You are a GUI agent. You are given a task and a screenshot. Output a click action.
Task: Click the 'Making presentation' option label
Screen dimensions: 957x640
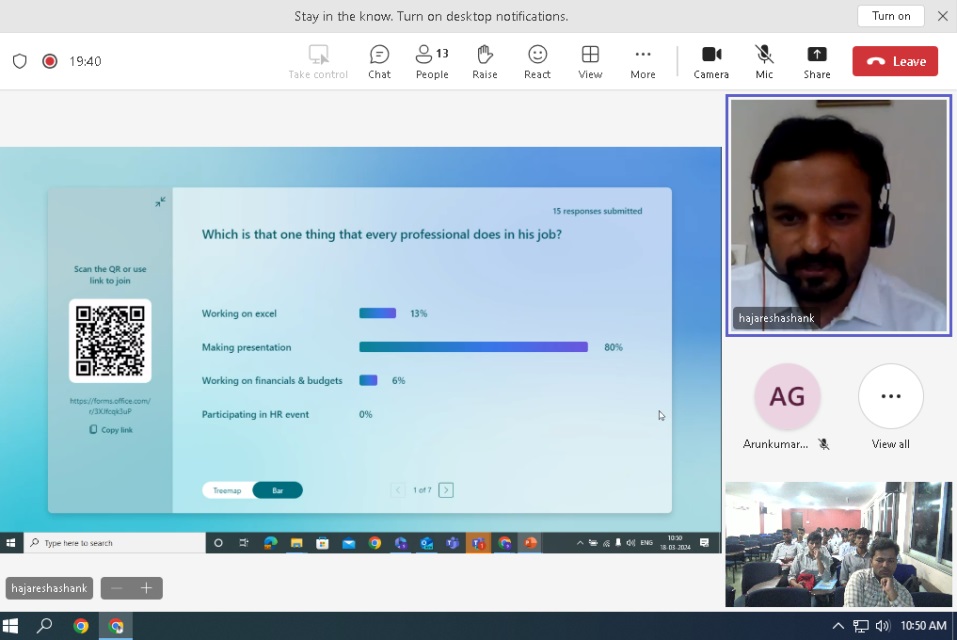(247, 347)
